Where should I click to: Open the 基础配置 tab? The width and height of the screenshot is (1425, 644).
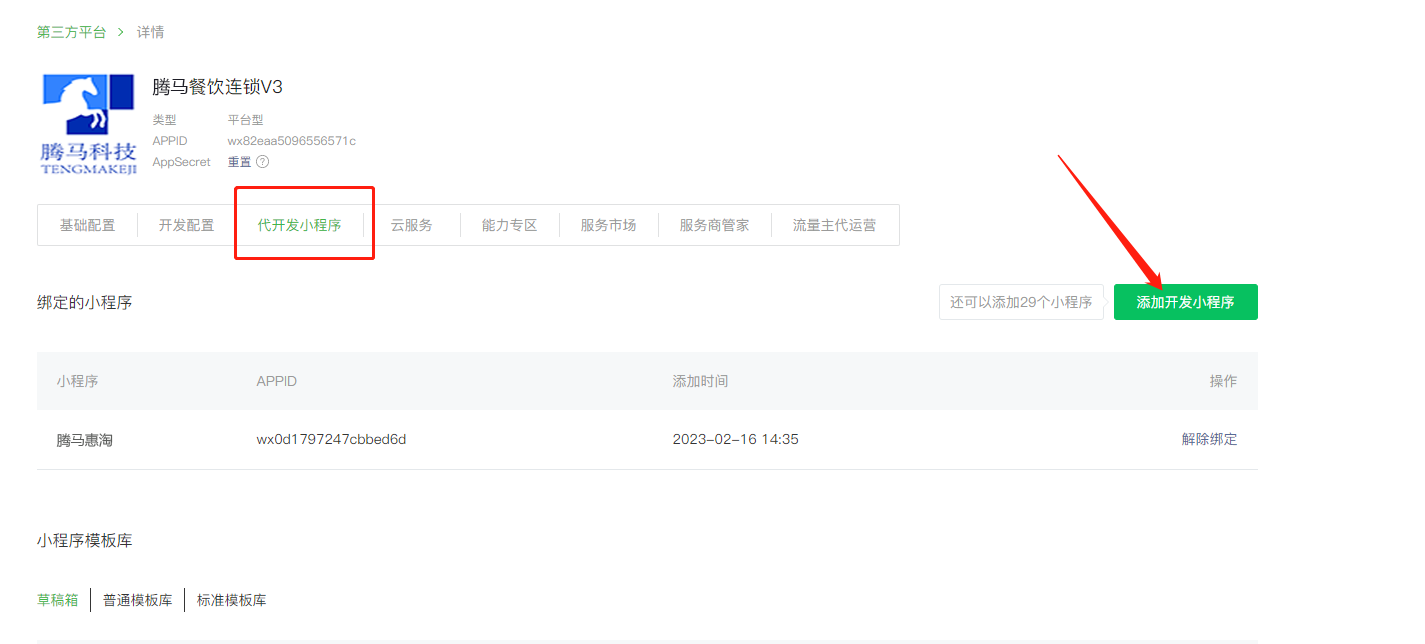pos(87,225)
